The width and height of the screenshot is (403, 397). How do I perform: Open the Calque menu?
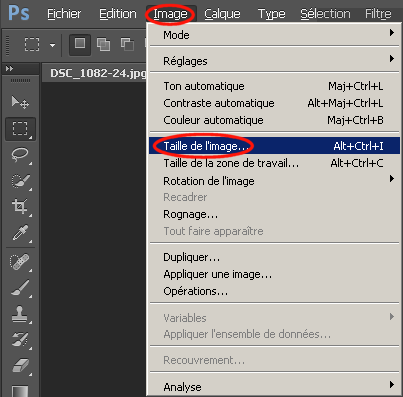coord(222,14)
